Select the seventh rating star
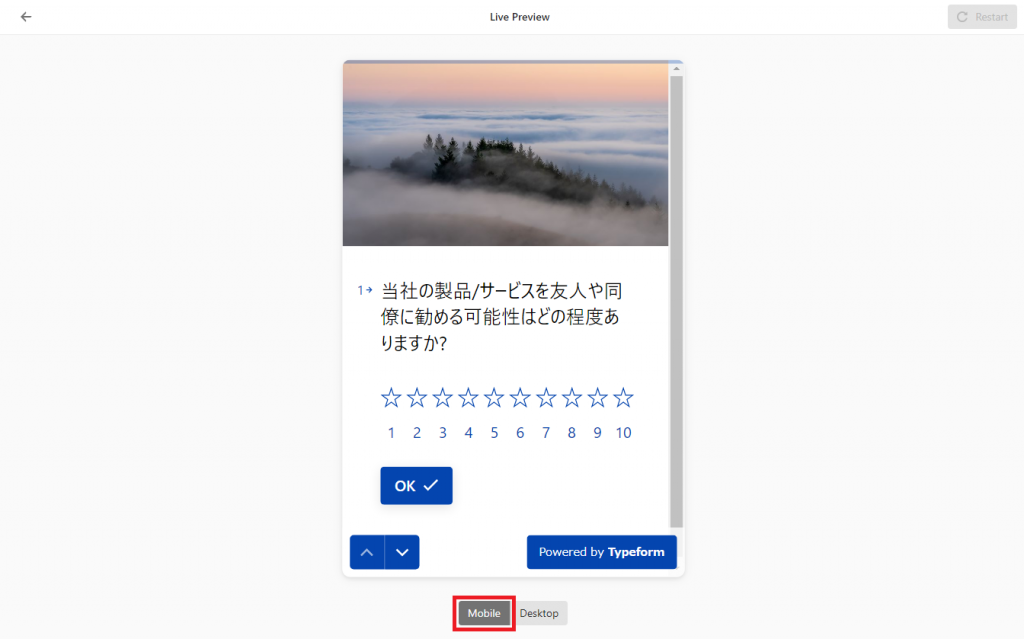The image size is (1024, 639). point(545,397)
